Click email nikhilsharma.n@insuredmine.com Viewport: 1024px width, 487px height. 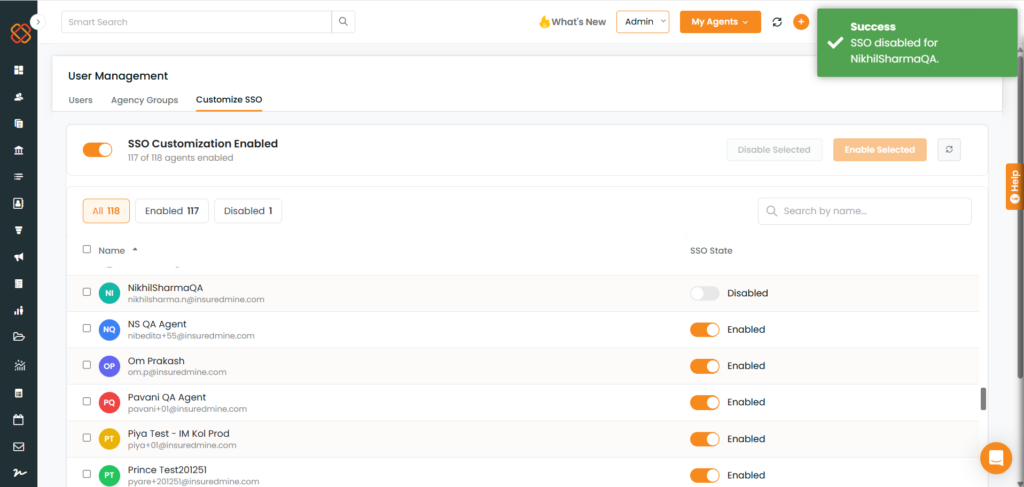tap(196, 300)
